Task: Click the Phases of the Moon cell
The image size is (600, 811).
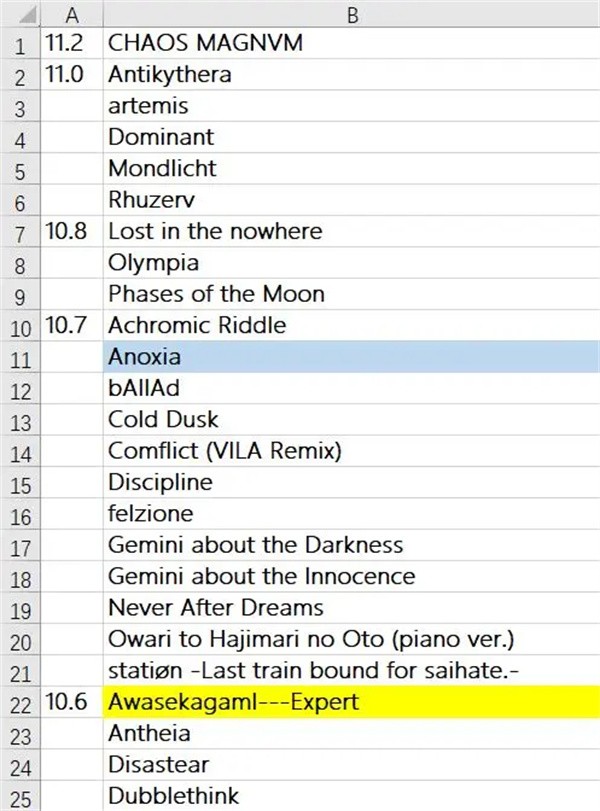Action: click(352, 294)
